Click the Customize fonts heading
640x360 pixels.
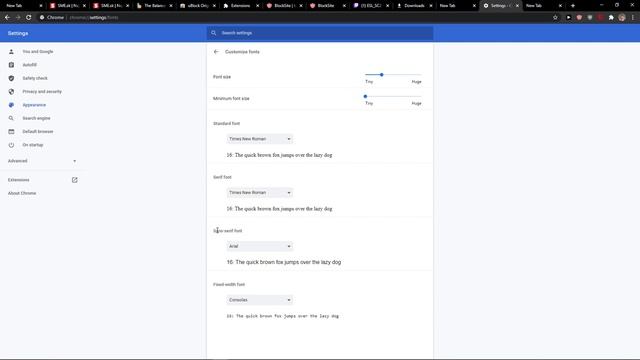point(242,52)
